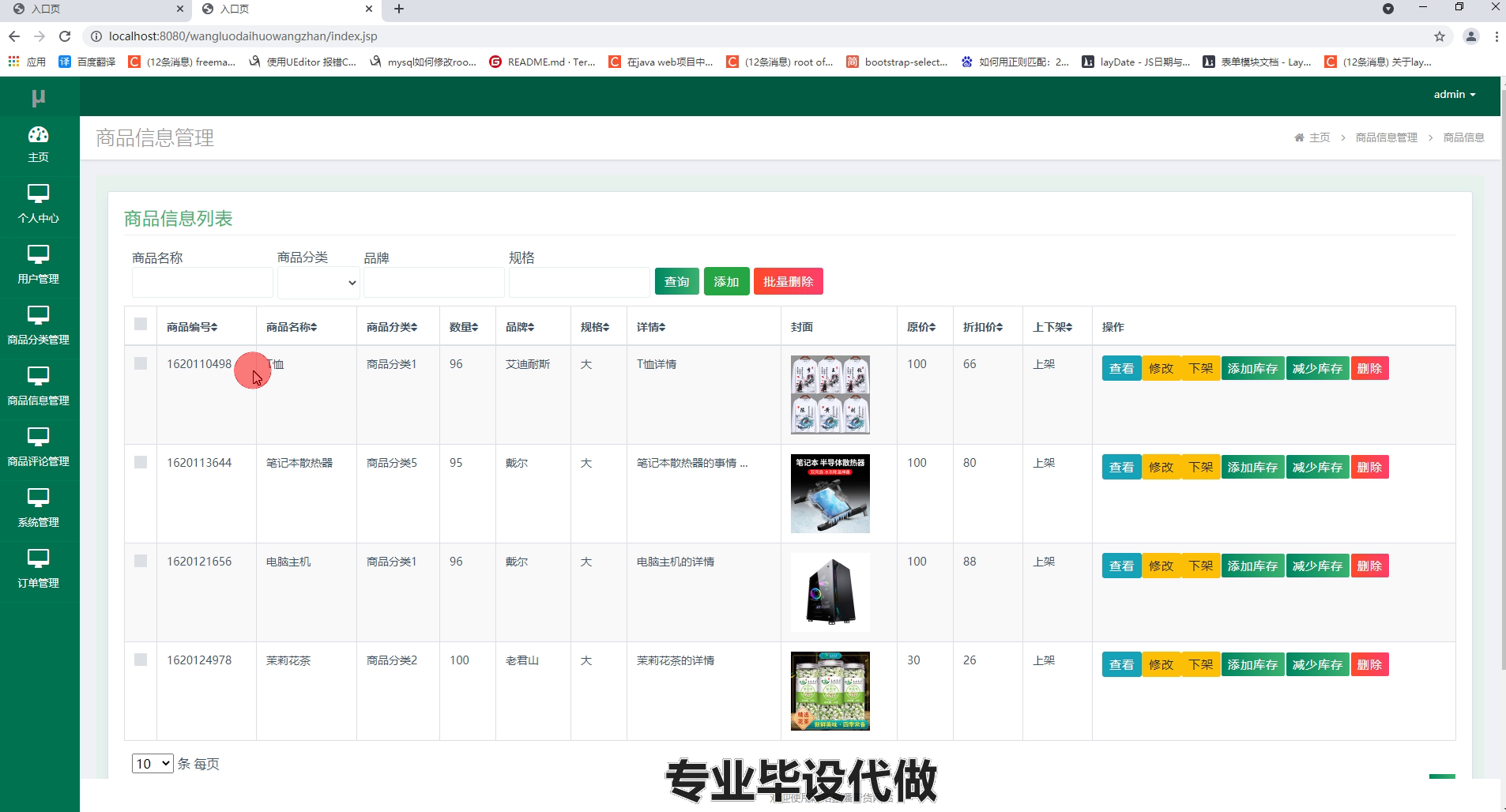Open the 商品分类 filter dropdown

pos(318,283)
